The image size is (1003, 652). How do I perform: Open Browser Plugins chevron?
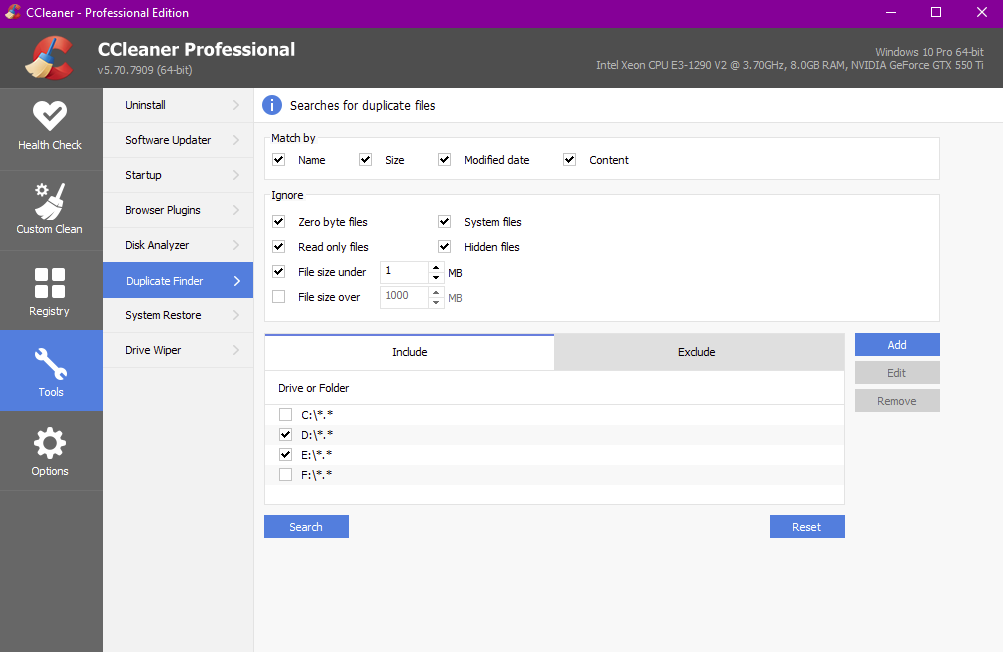tap(236, 210)
